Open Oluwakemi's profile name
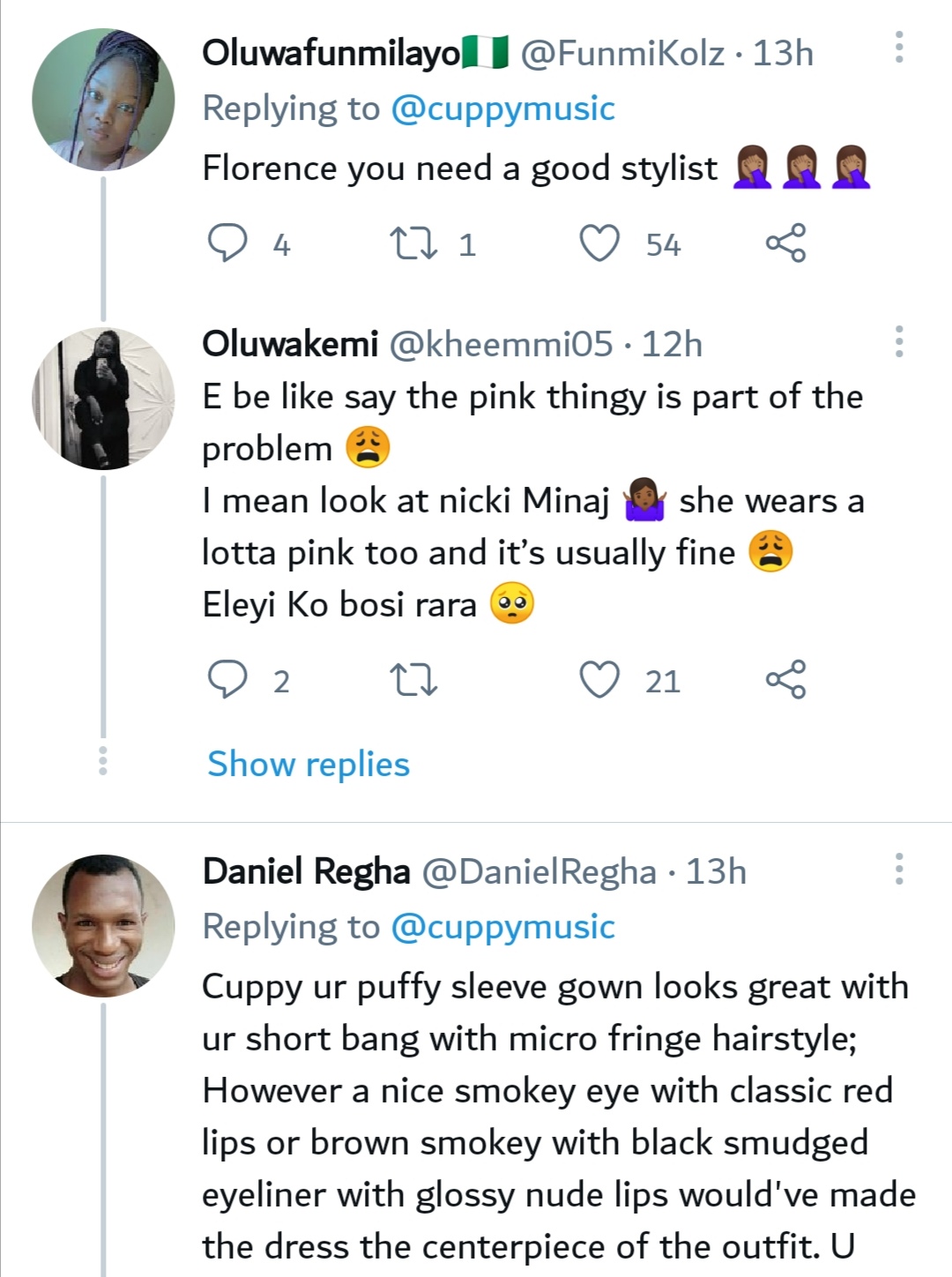 [x=290, y=344]
